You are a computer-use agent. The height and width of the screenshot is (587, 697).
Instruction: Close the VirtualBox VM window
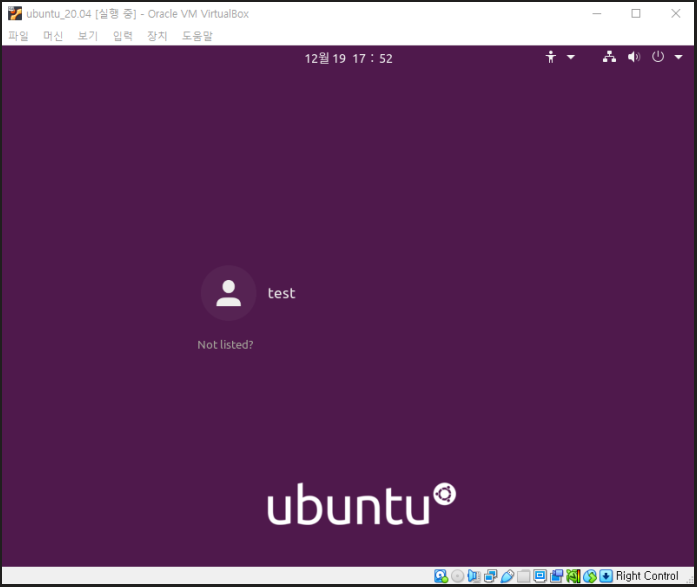676,14
